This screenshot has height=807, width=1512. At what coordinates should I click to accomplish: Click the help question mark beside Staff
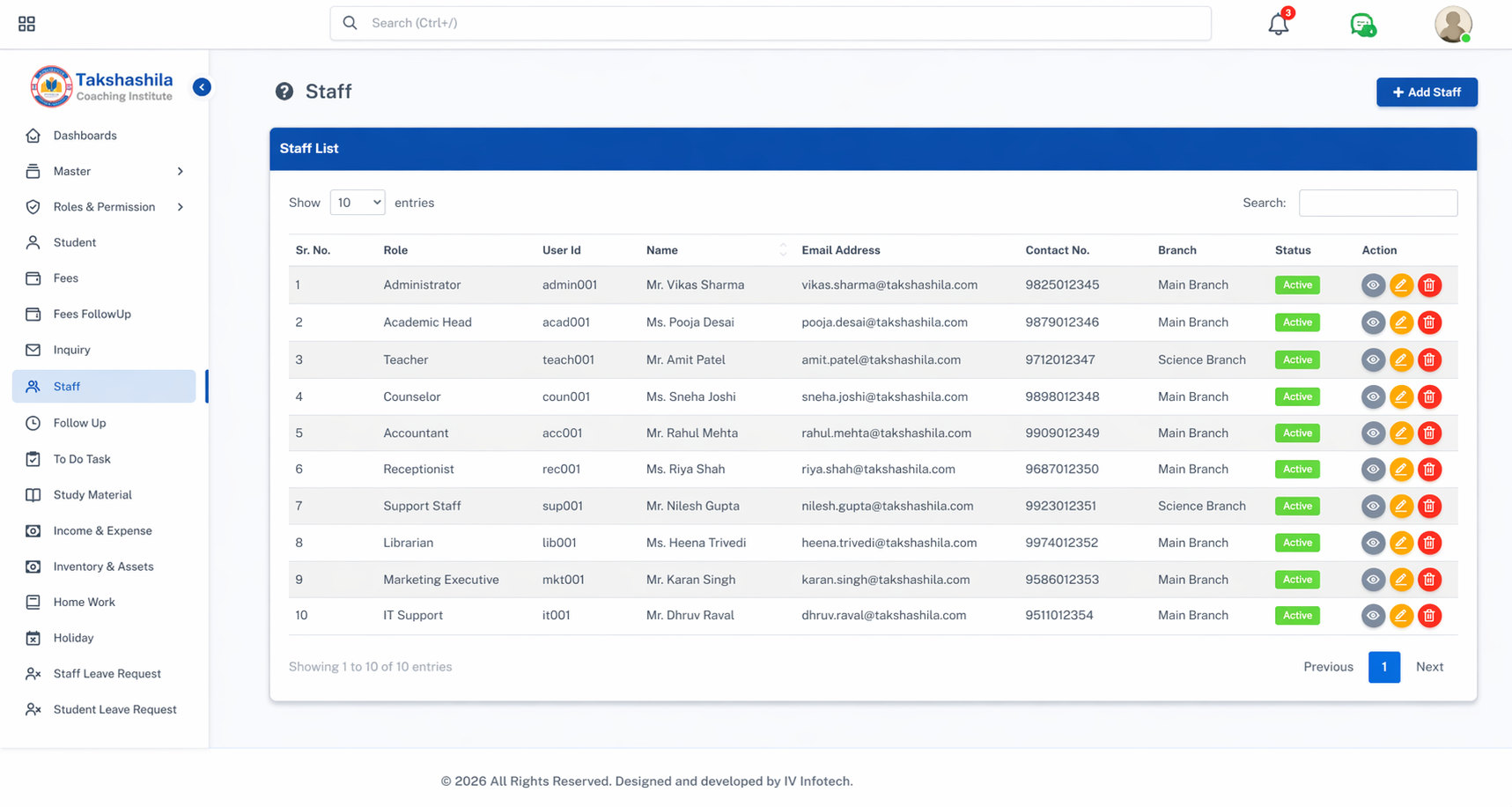point(284,92)
